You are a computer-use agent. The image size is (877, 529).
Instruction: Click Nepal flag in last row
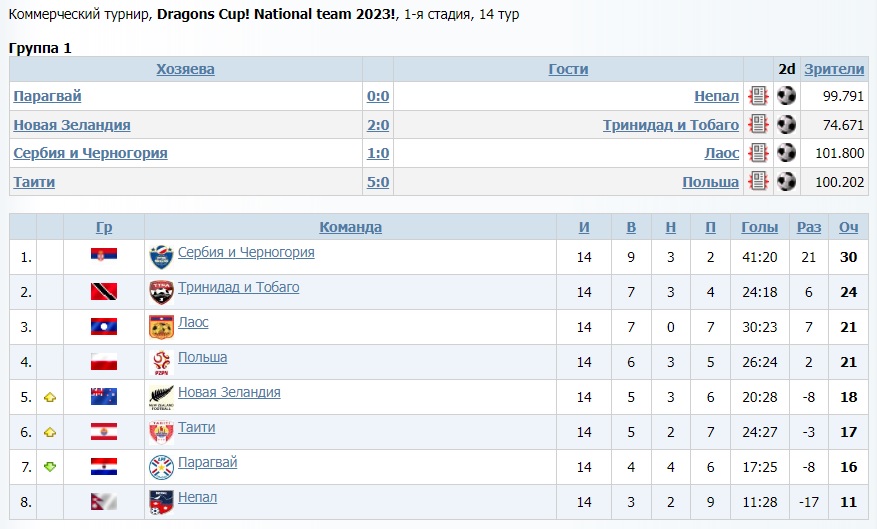tap(103, 502)
